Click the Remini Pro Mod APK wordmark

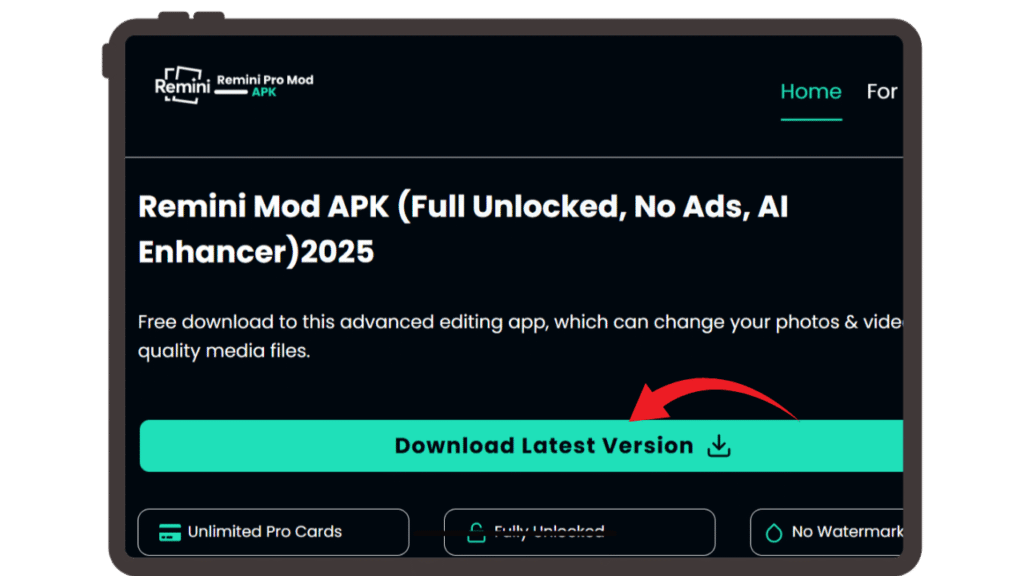pos(265,80)
